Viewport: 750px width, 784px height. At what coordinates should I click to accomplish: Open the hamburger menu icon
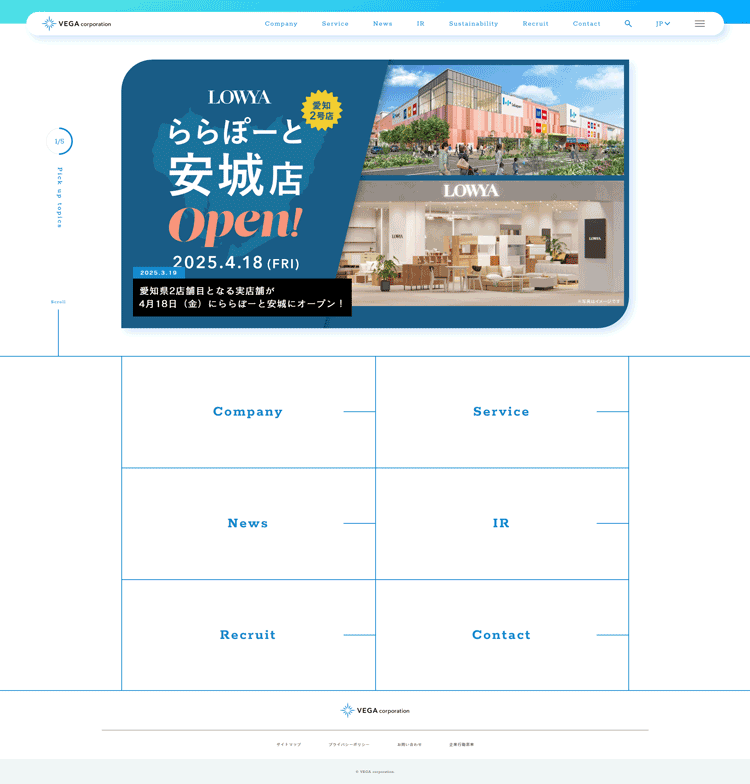(700, 24)
